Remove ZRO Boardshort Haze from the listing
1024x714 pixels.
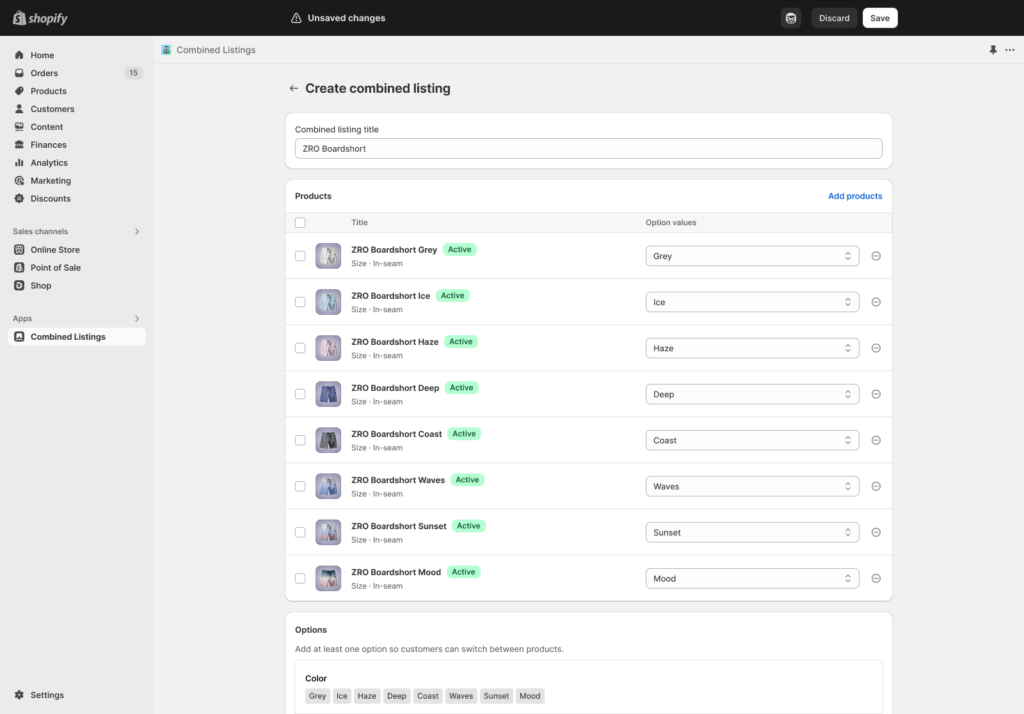(x=876, y=348)
